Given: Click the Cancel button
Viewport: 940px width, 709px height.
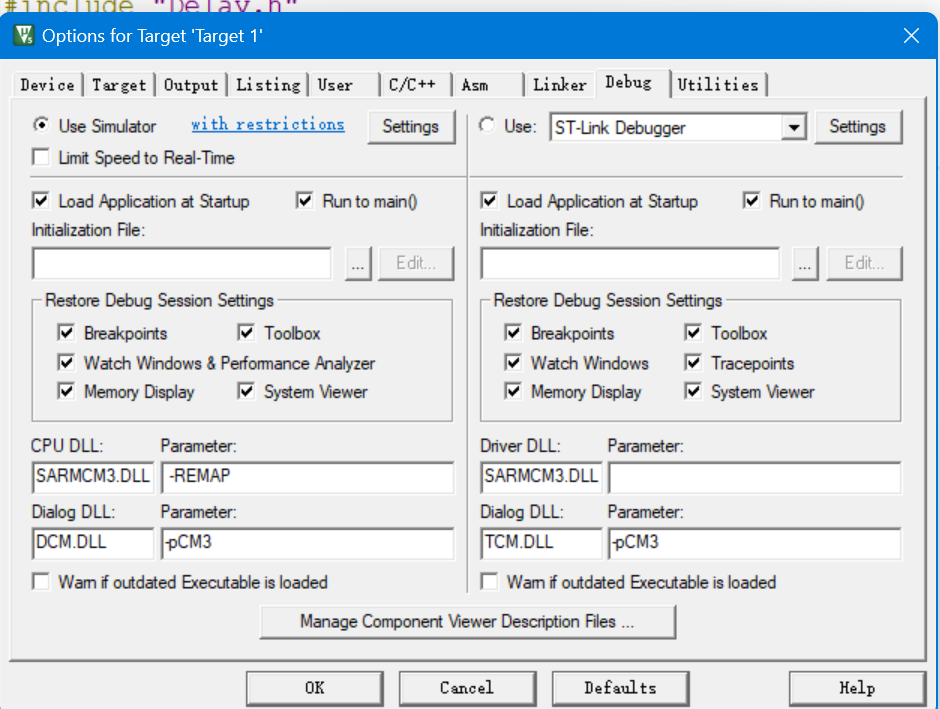Looking at the screenshot, I should pos(468,688).
